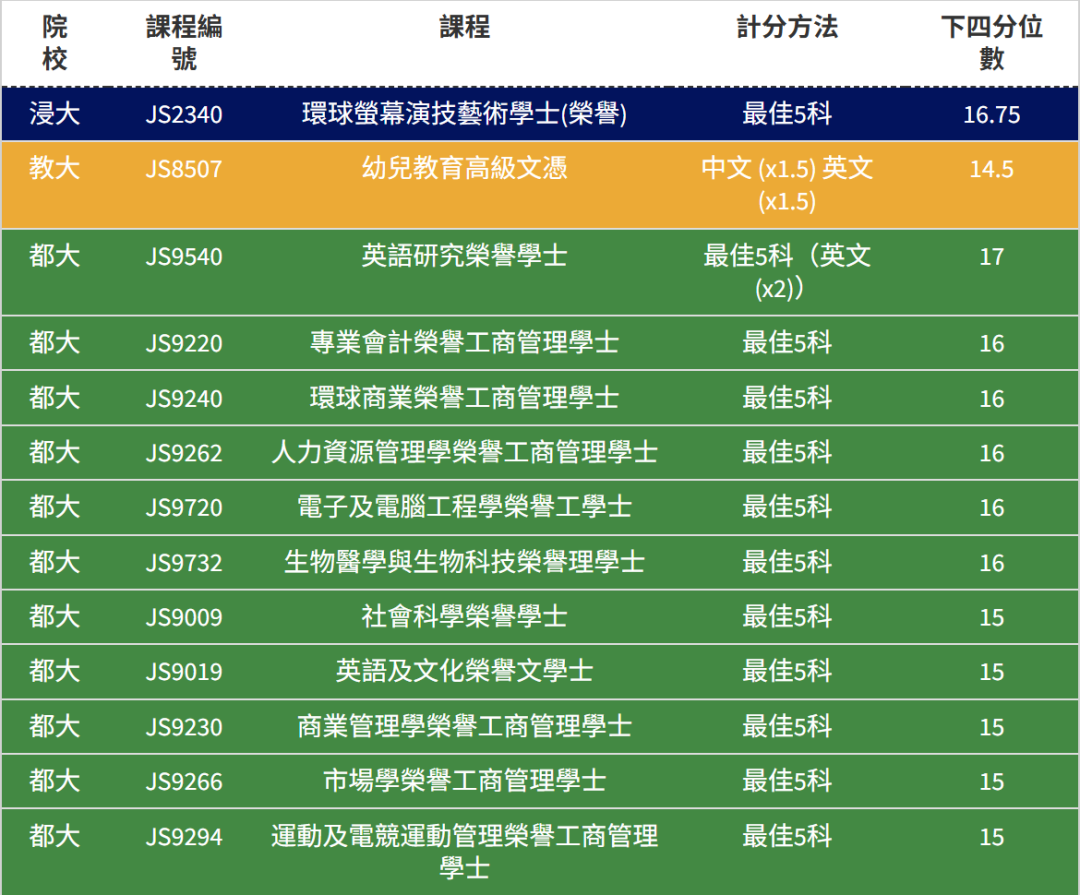Click 都大 in the JS9266 row

pos(54,781)
